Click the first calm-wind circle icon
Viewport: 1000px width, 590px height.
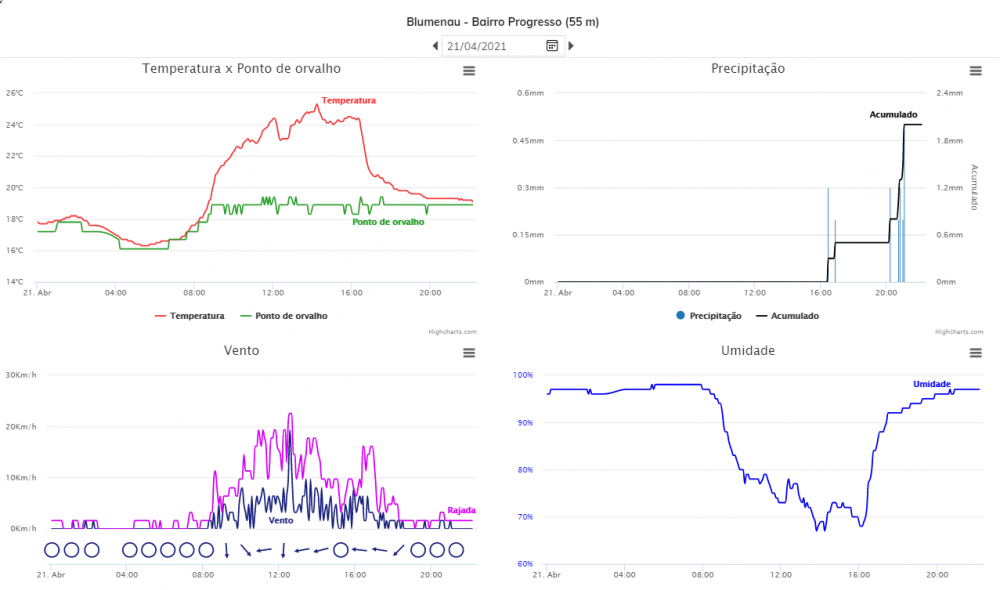[x=53, y=549]
